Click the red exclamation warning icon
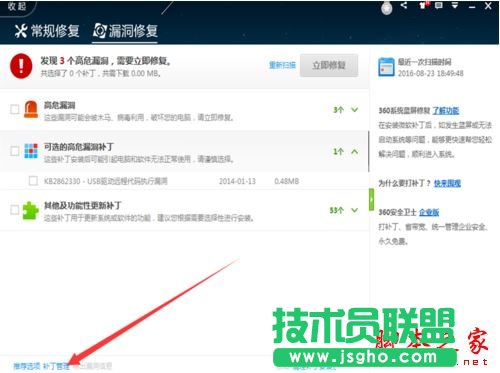 click(x=21, y=66)
